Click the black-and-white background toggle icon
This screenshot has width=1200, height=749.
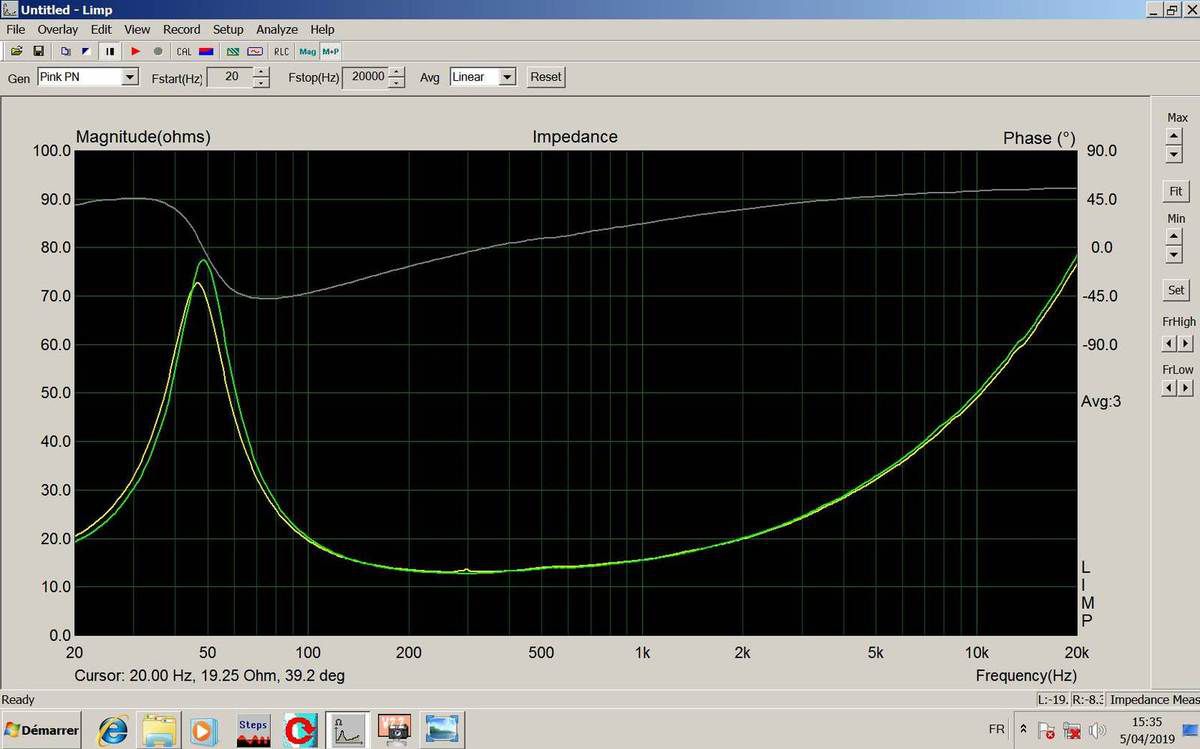[86, 51]
